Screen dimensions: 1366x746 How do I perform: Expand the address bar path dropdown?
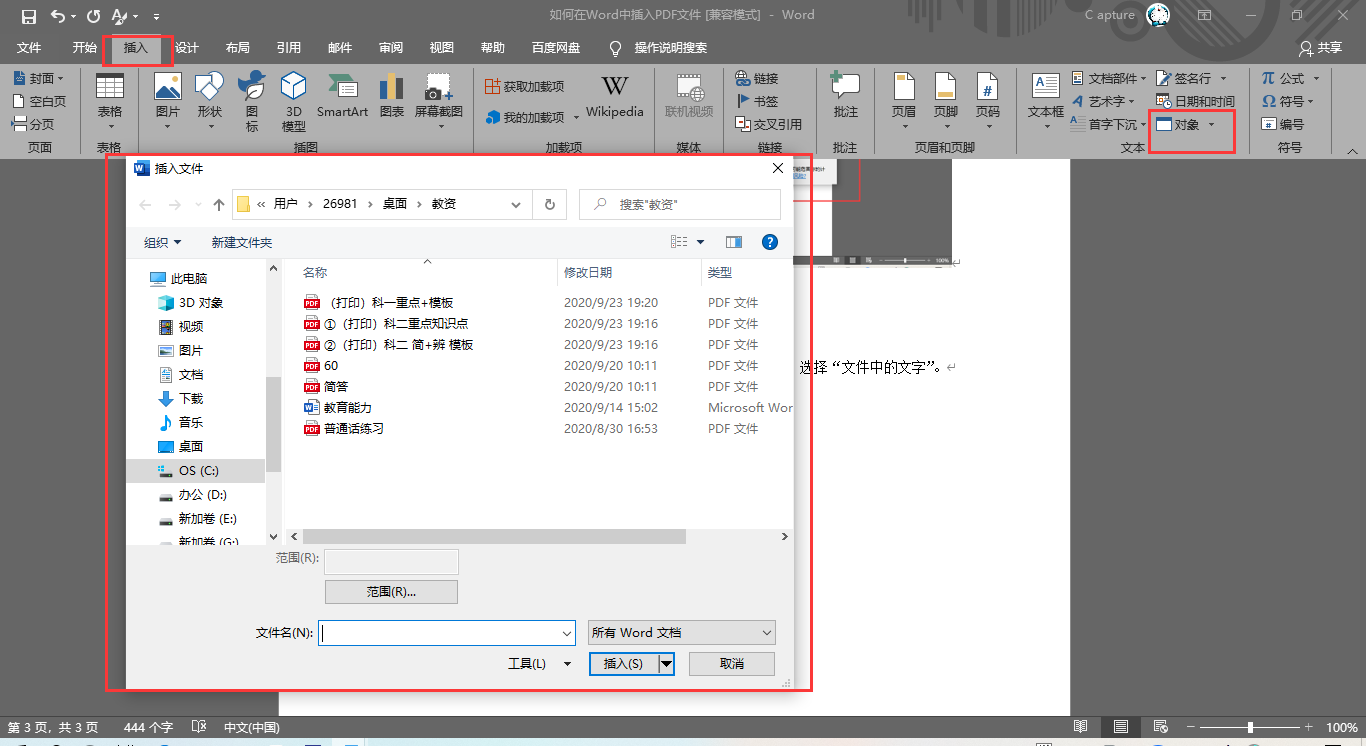[x=516, y=204]
